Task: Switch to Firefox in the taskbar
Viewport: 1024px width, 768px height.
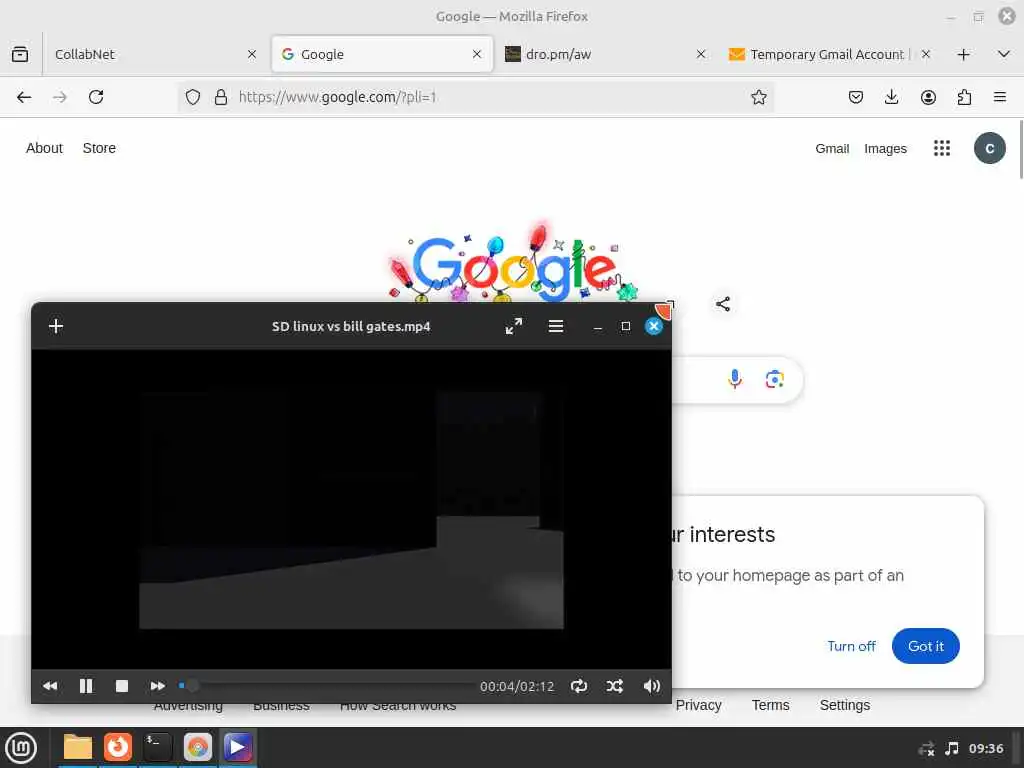Action: tap(118, 747)
